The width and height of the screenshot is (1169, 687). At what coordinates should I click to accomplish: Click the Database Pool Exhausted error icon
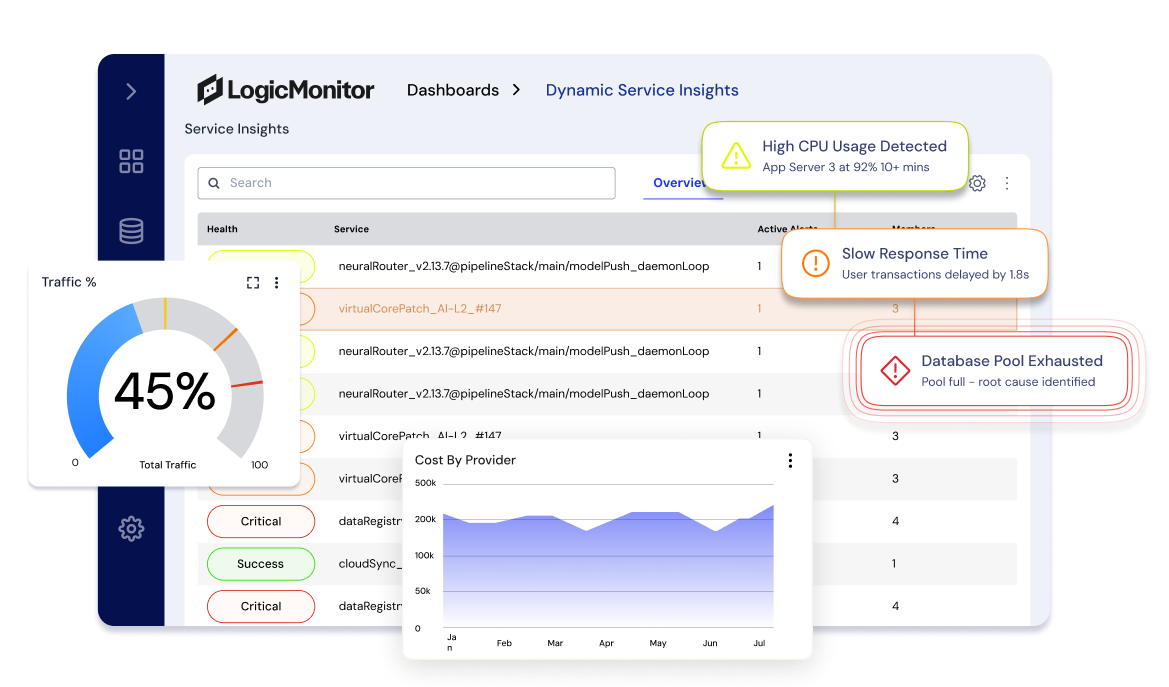(894, 370)
